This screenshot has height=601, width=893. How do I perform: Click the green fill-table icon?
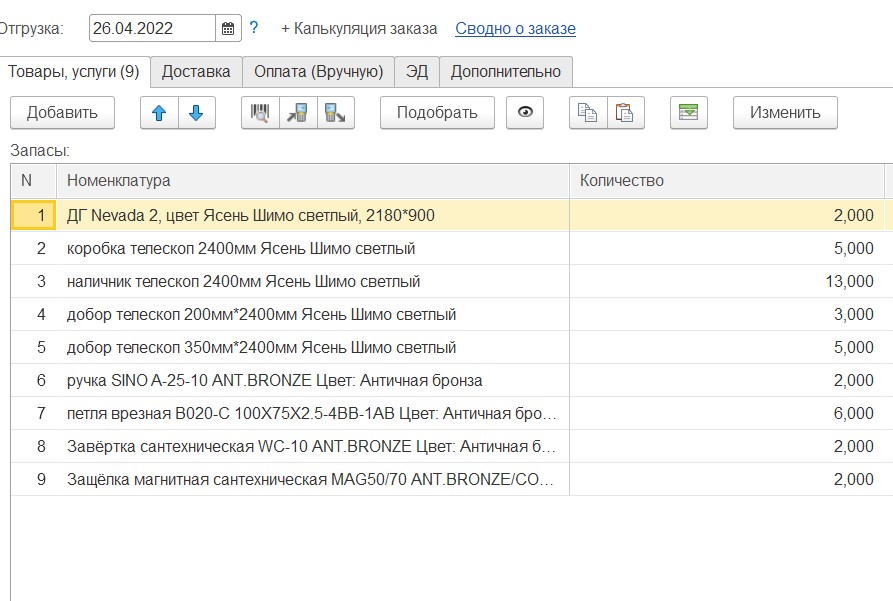(x=688, y=113)
